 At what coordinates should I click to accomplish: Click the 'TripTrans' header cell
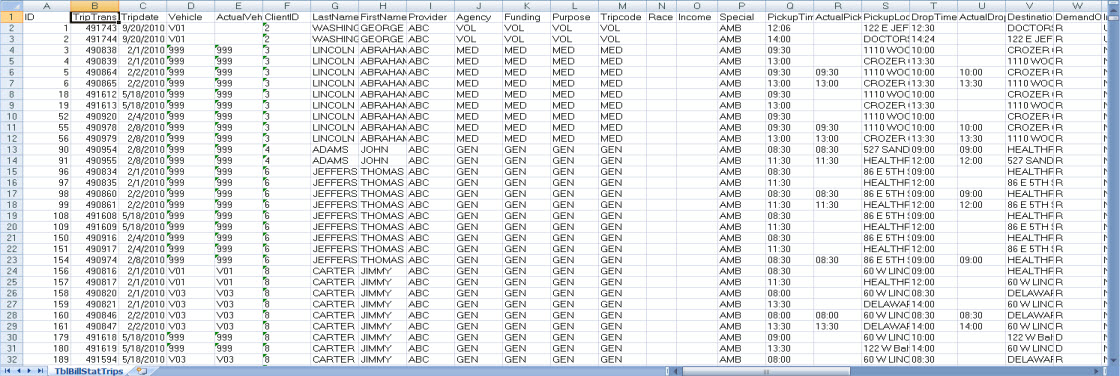coord(94,16)
